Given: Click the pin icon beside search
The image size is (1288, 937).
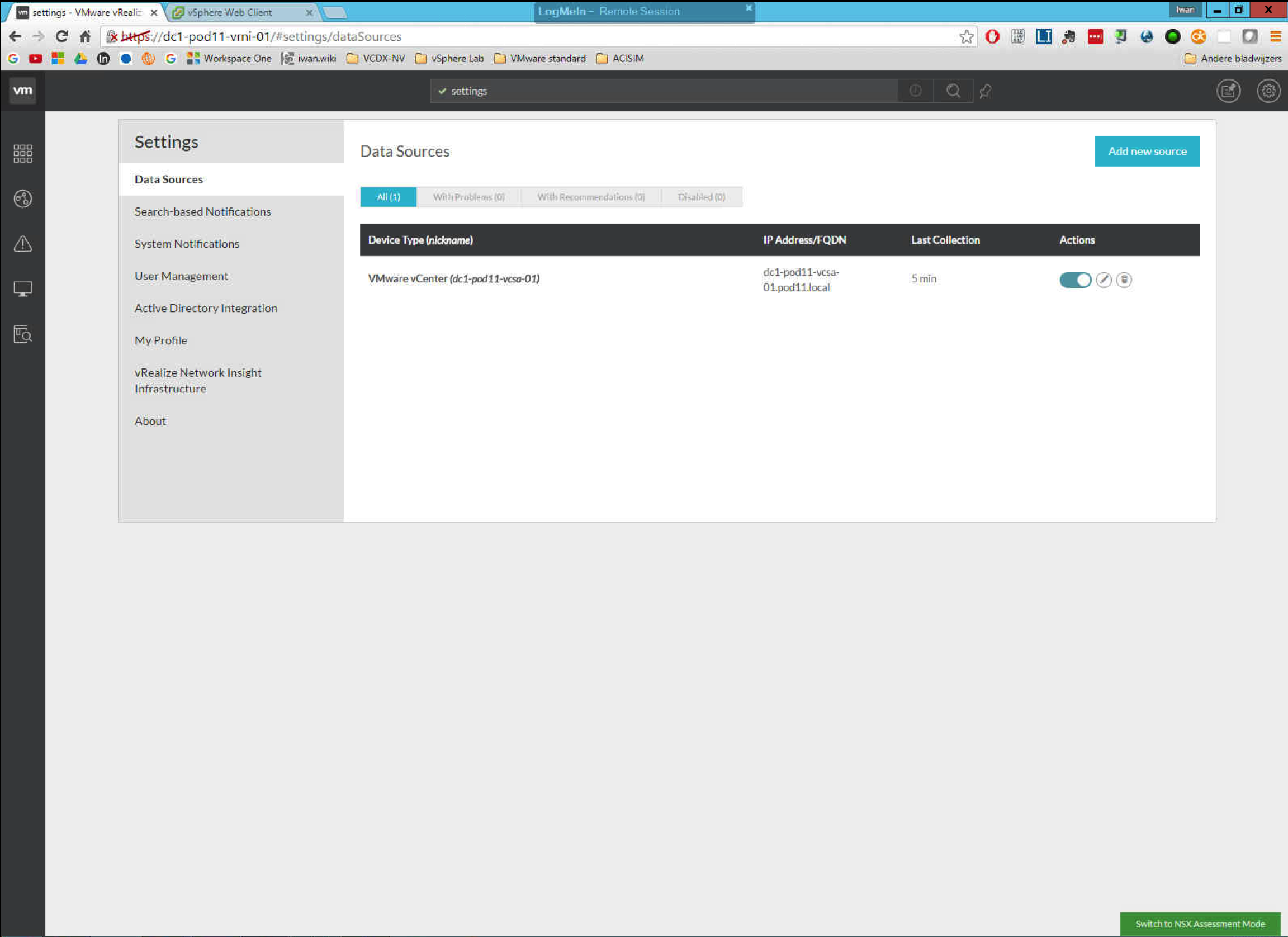Looking at the screenshot, I should pyautogui.click(x=986, y=91).
